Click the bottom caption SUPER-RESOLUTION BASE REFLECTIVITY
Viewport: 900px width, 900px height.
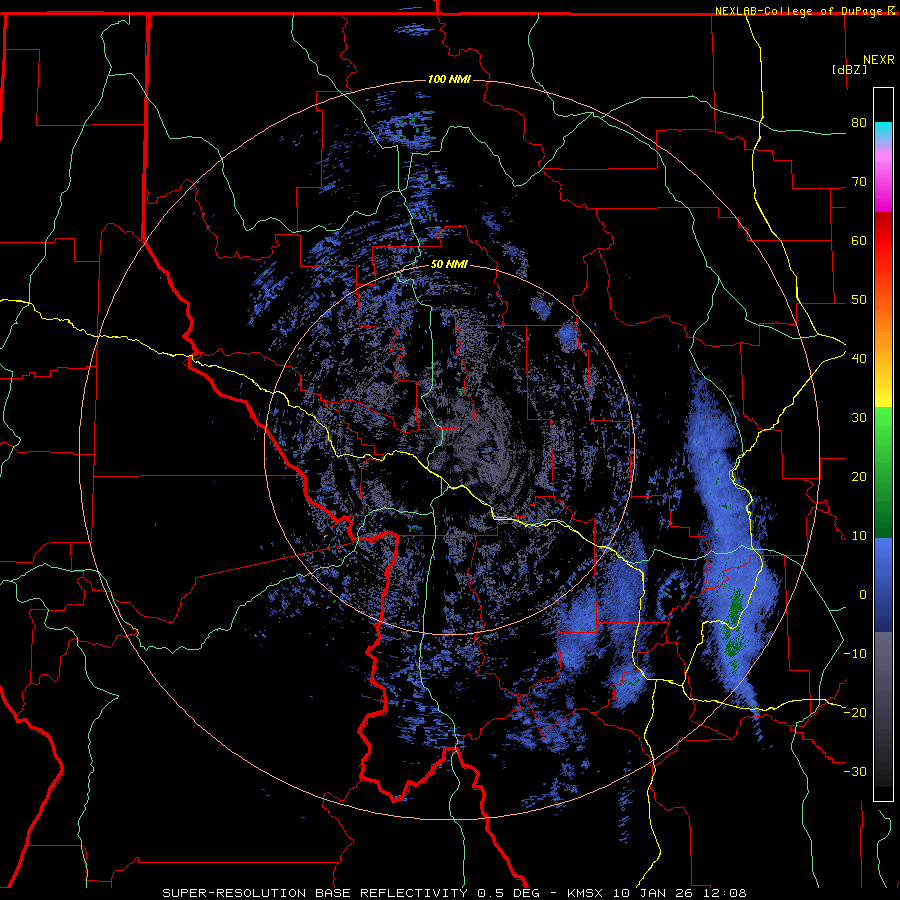tap(313, 893)
